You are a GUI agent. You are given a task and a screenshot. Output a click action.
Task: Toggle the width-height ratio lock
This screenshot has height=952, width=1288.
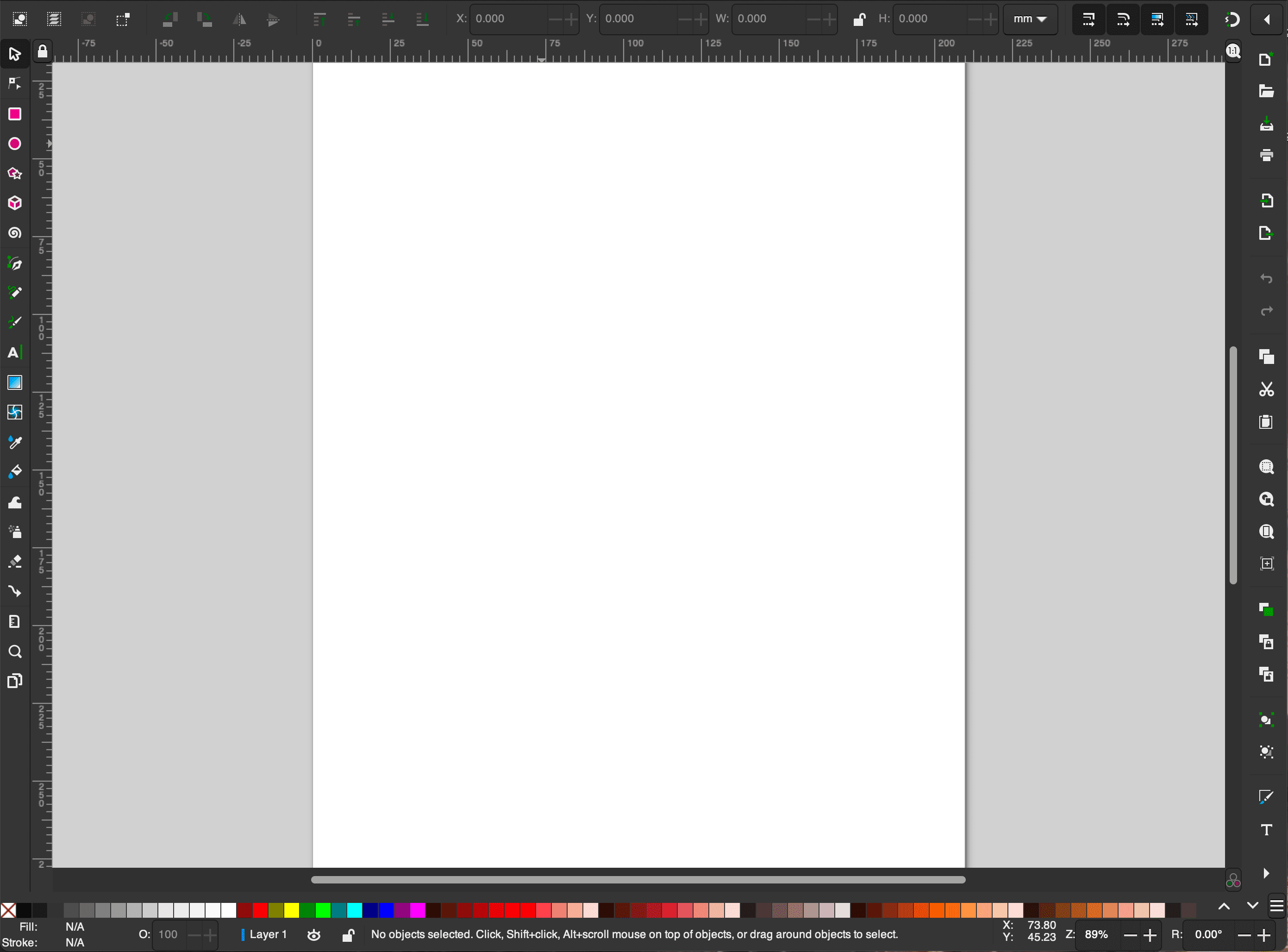click(859, 19)
